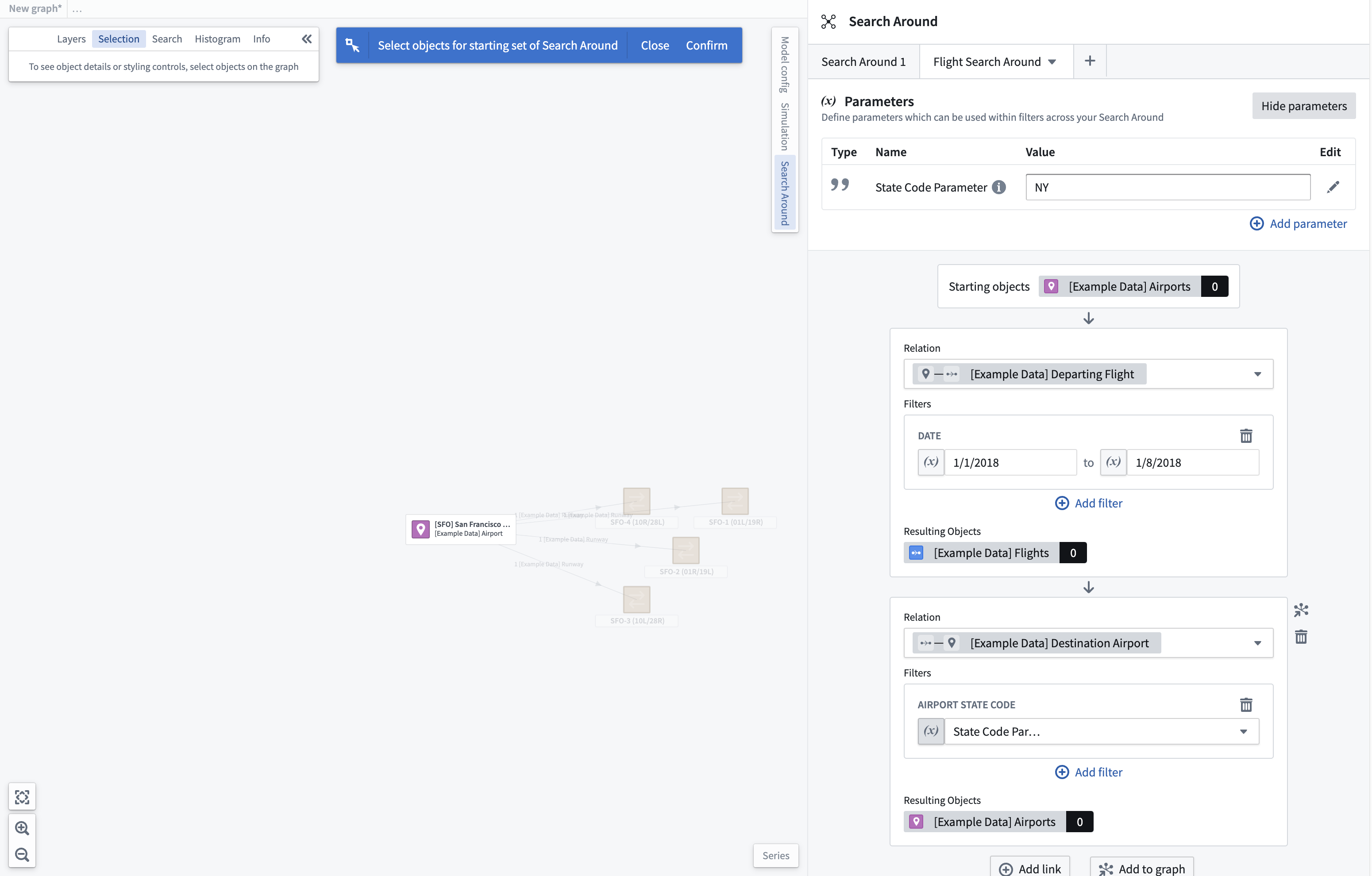Open the Simulation side tab
1372x876 pixels.
(785, 127)
